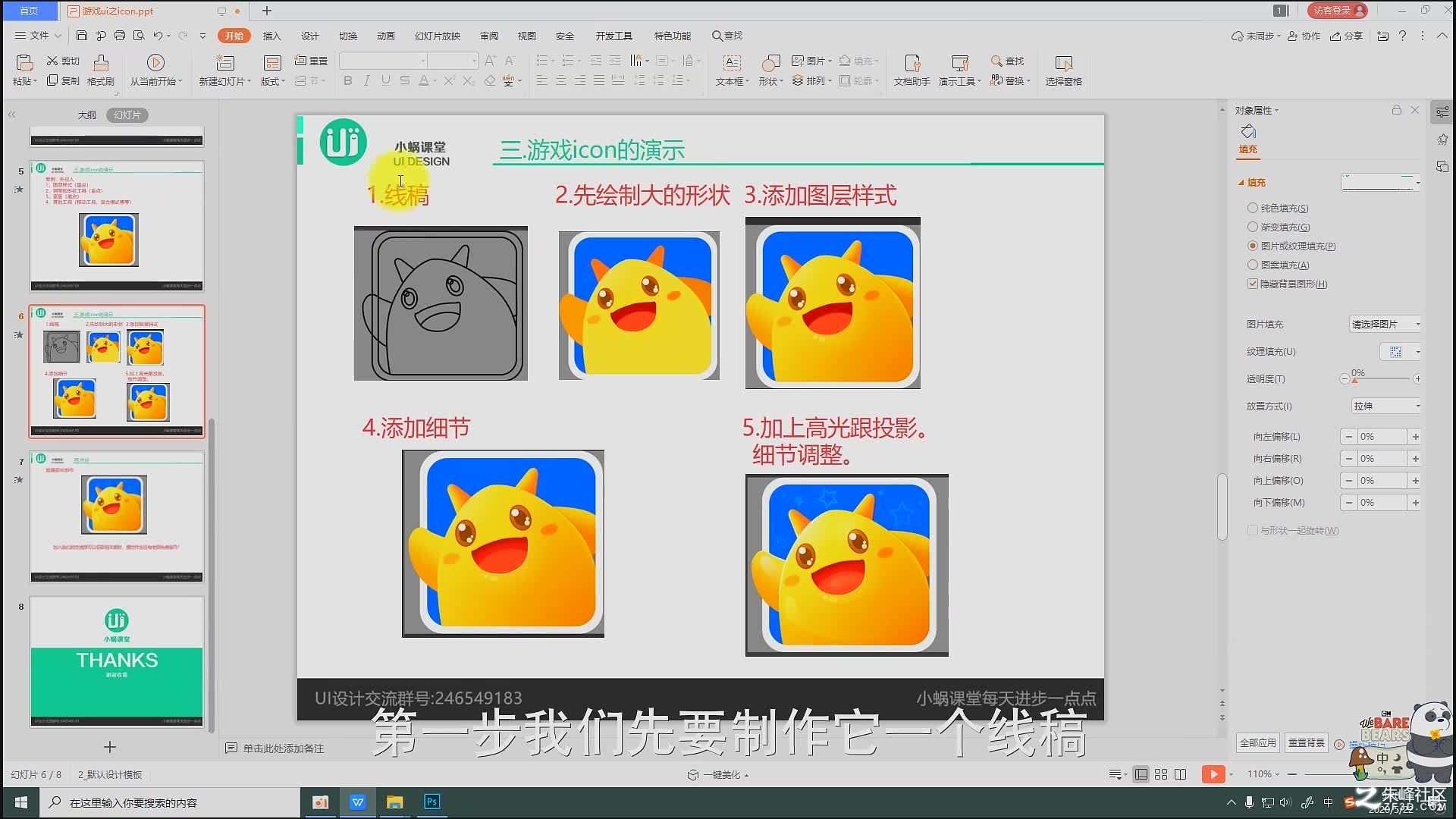Open the Insert (插入) ribbon tab
Image resolution: width=1456 pixels, height=819 pixels.
271,36
